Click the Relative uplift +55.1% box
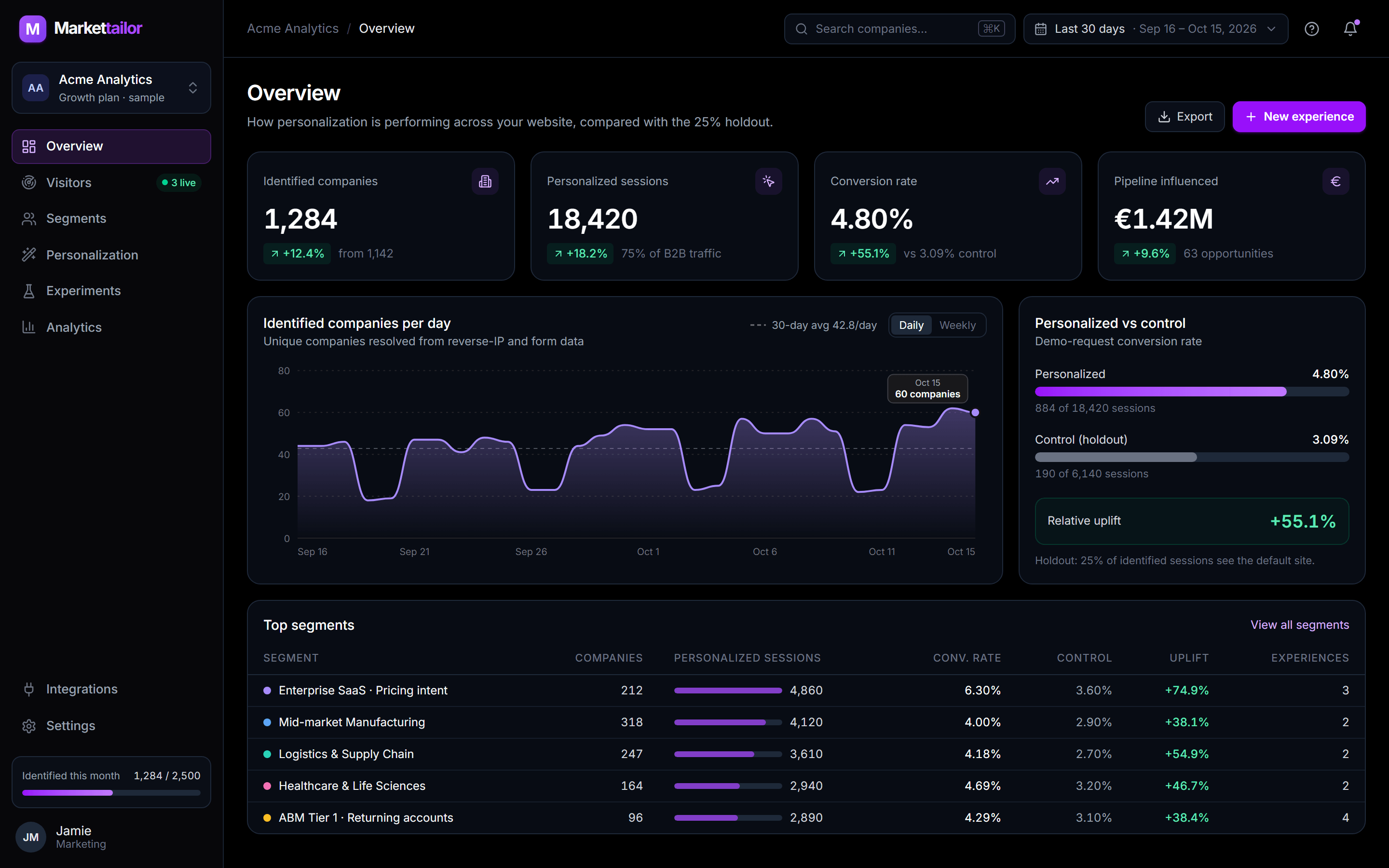This screenshot has width=1389, height=868. pyautogui.click(x=1192, y=521)
